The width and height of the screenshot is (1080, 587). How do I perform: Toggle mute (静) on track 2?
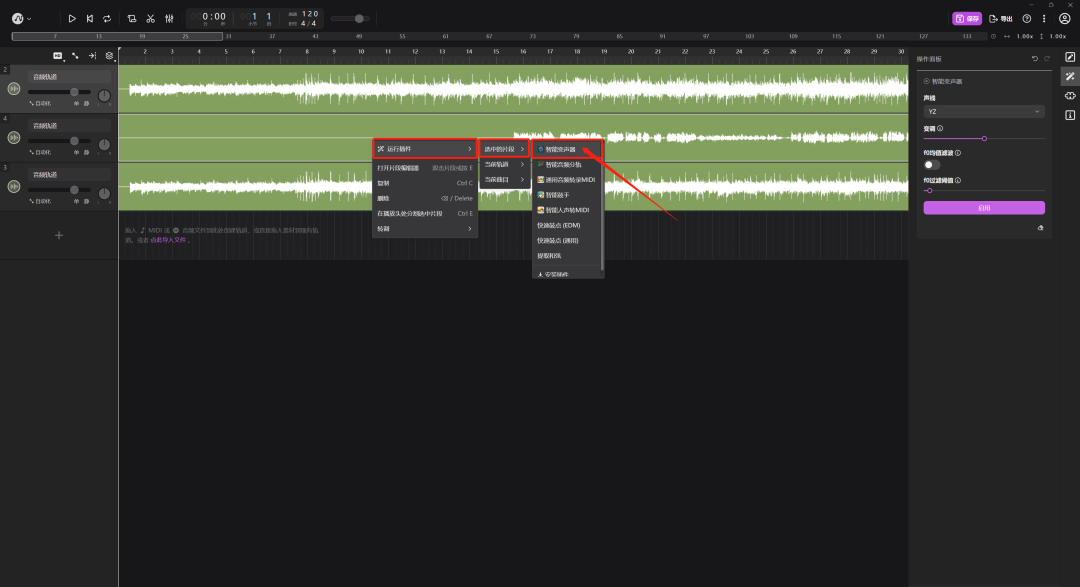point(86,103)
